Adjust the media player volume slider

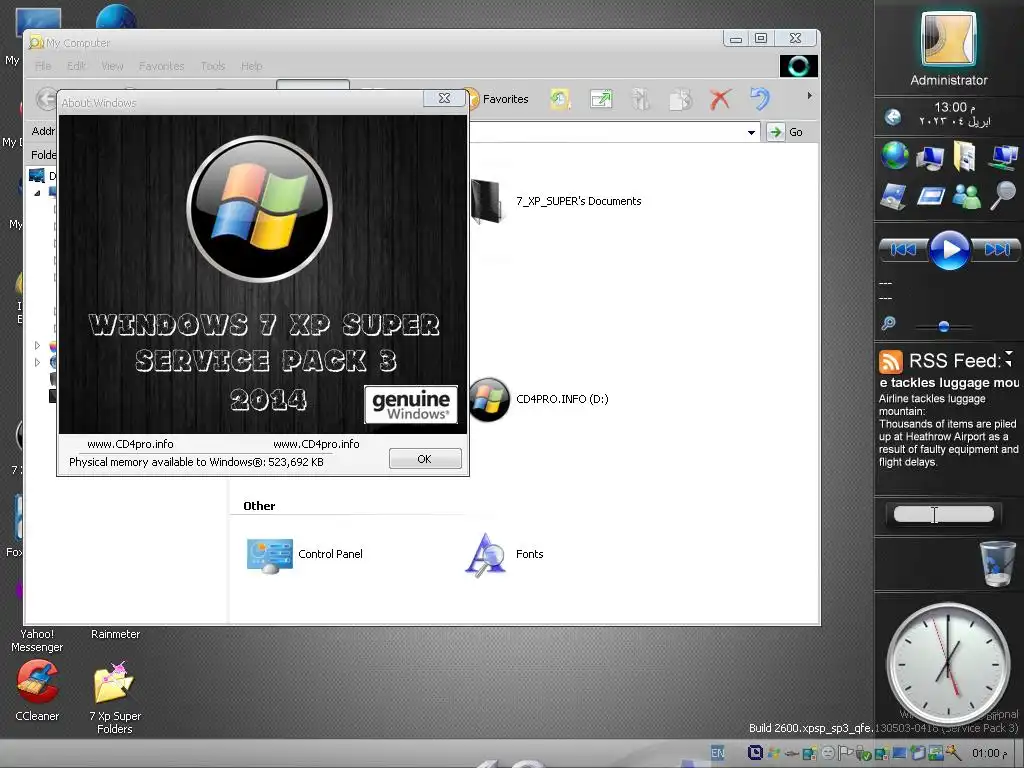coord(944,327)
